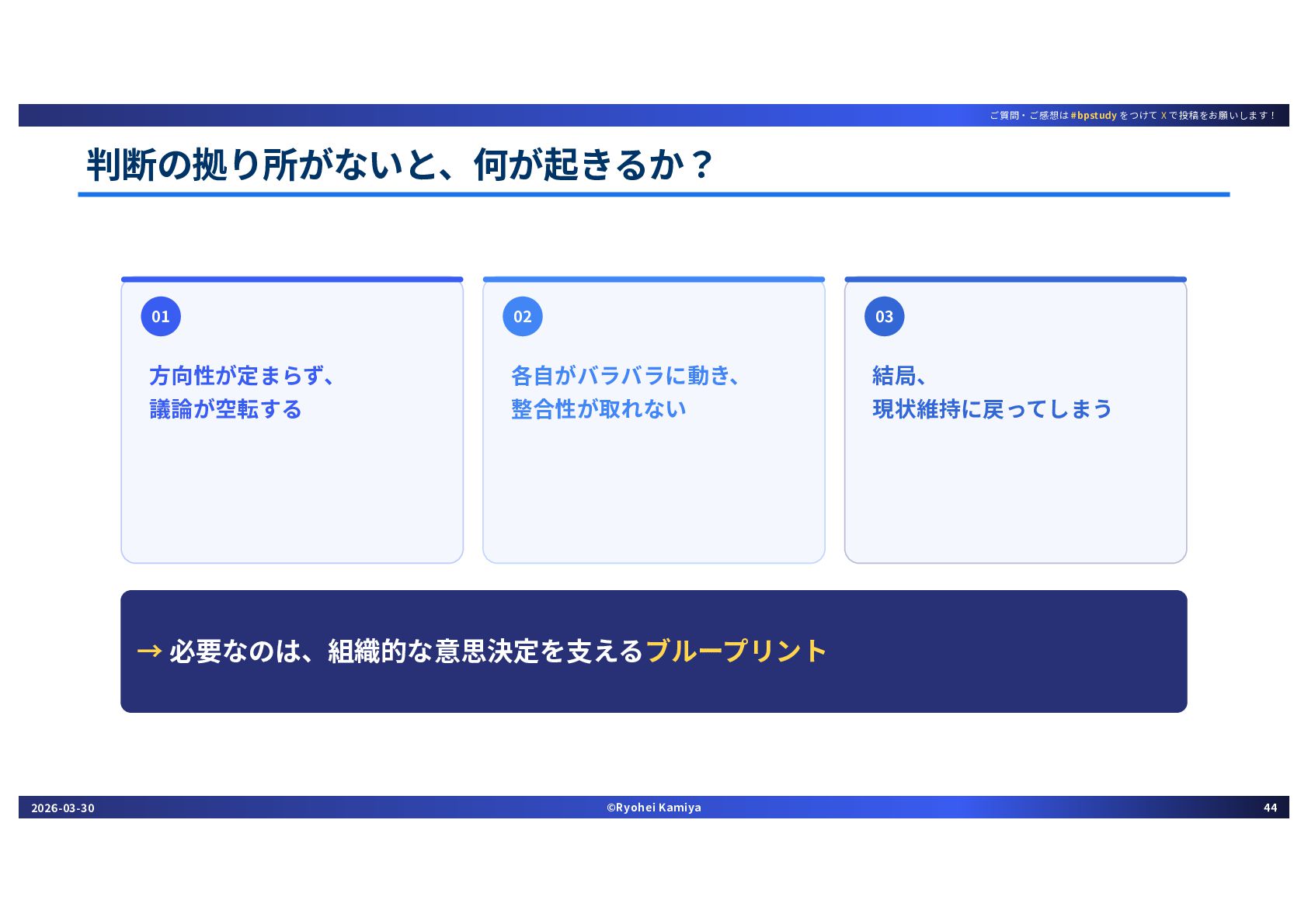Select text 結局、 in card 03
Screen dimensions: 1308x924
click(899, 376)
